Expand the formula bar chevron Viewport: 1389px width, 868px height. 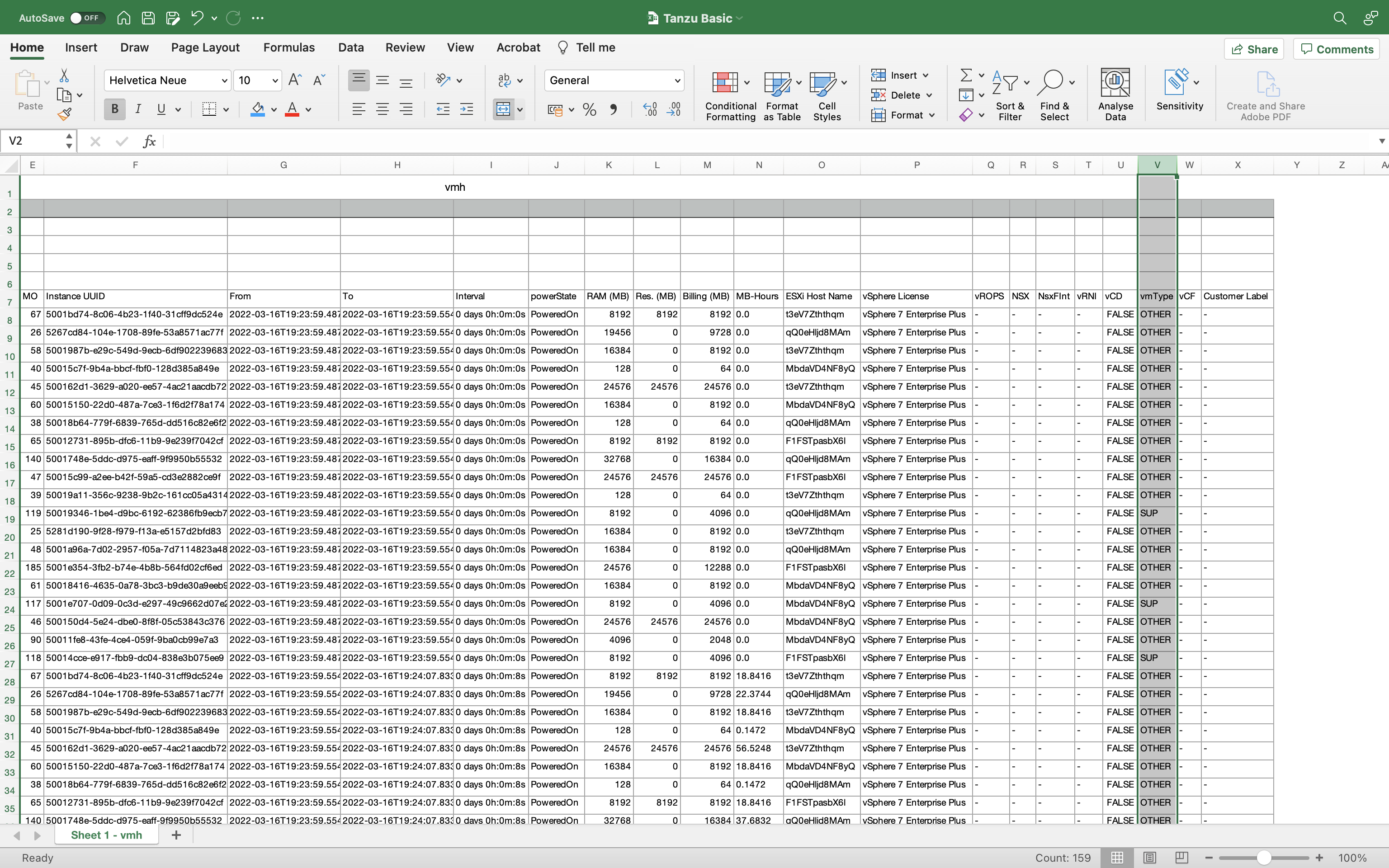pyautogui.click(x=1381, y=141)
